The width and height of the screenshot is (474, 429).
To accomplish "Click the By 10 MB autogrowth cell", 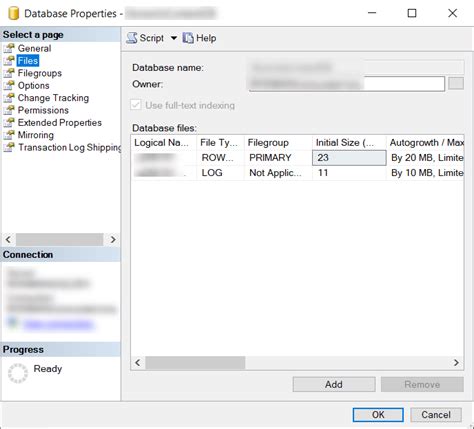I will 425,173.
